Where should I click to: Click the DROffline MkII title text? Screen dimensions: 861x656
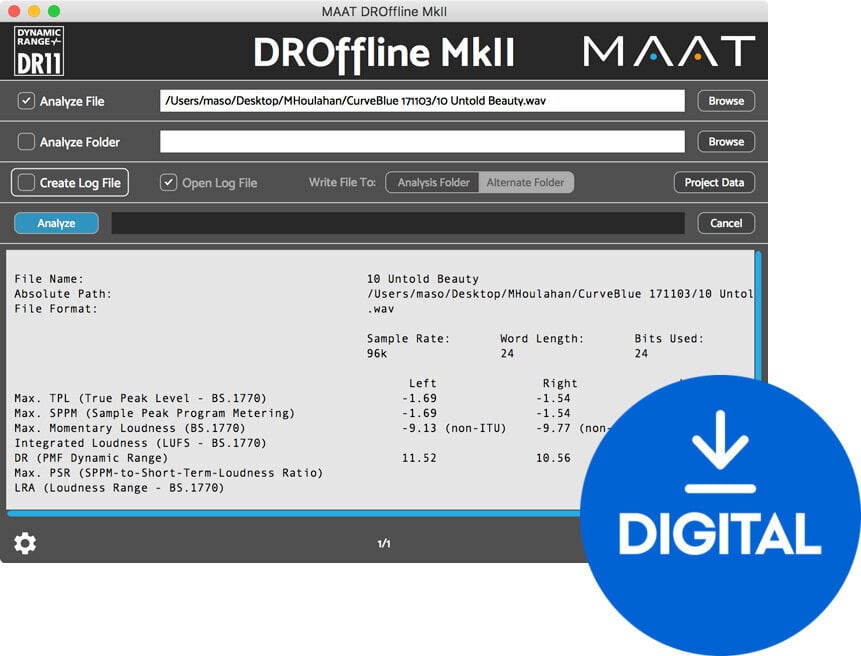(384, 53)
